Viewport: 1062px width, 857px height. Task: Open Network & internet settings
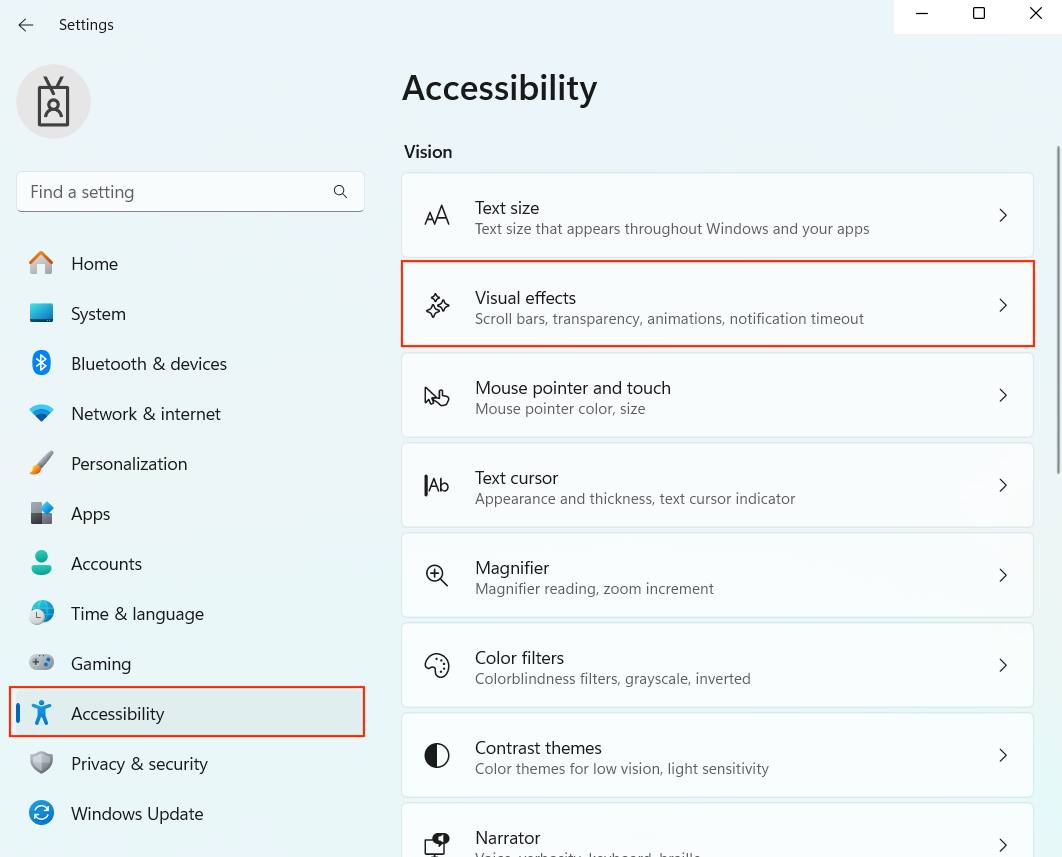[x=146, y=414]
